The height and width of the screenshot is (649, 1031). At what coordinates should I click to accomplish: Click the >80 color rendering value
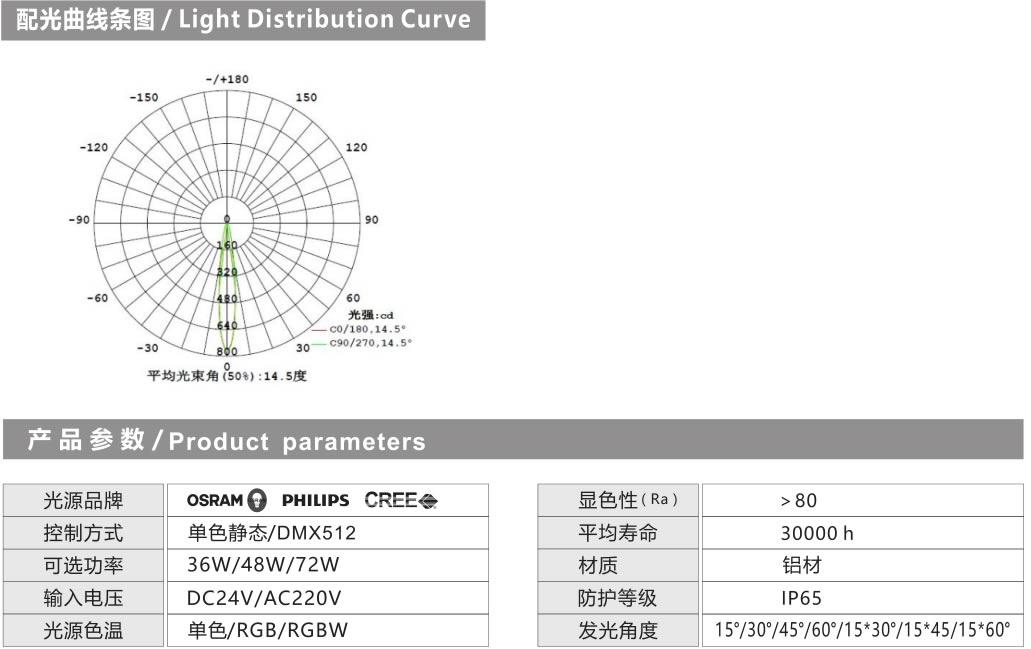coord(798,501)
